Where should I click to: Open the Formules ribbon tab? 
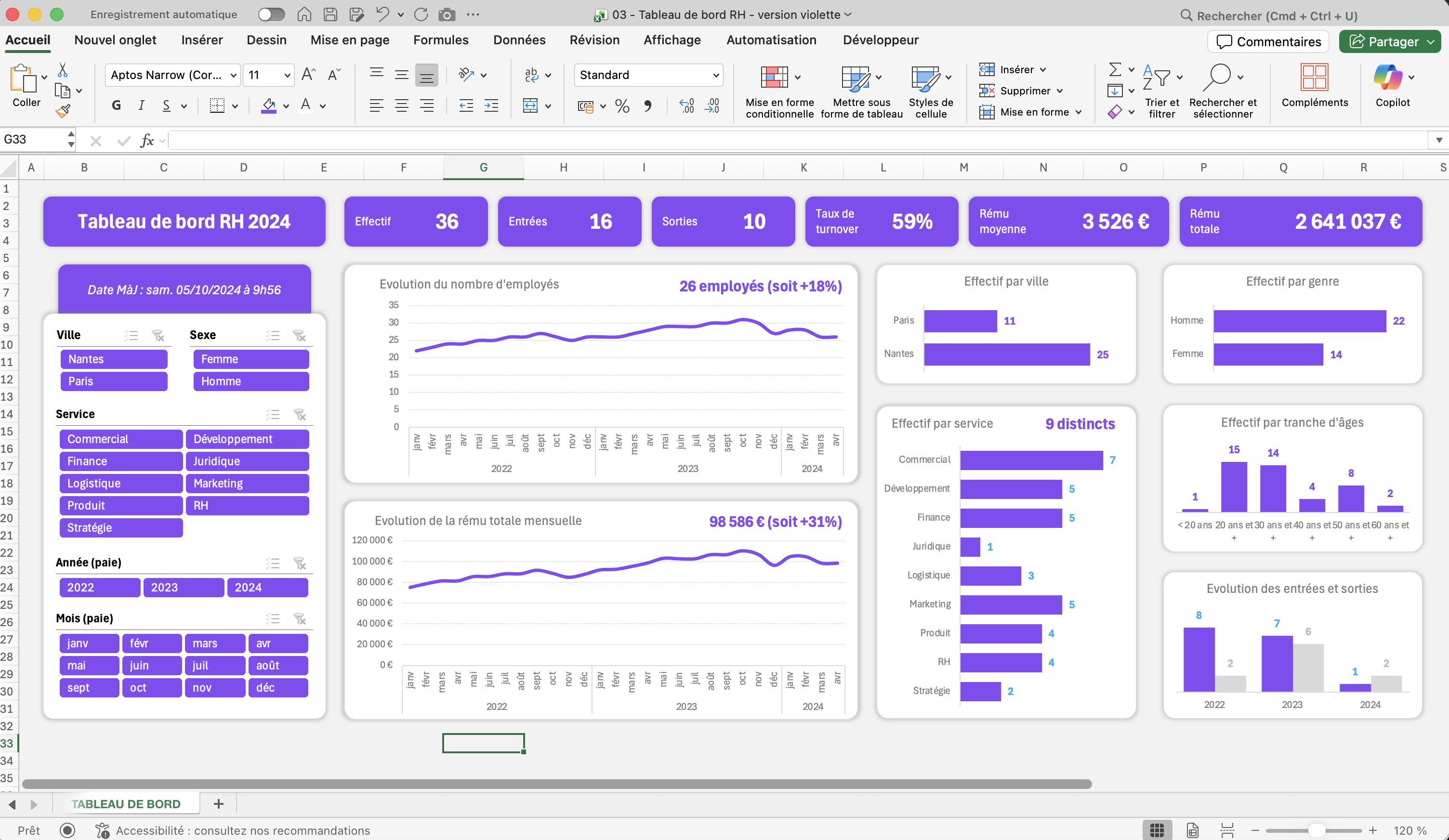click(440, 39)
